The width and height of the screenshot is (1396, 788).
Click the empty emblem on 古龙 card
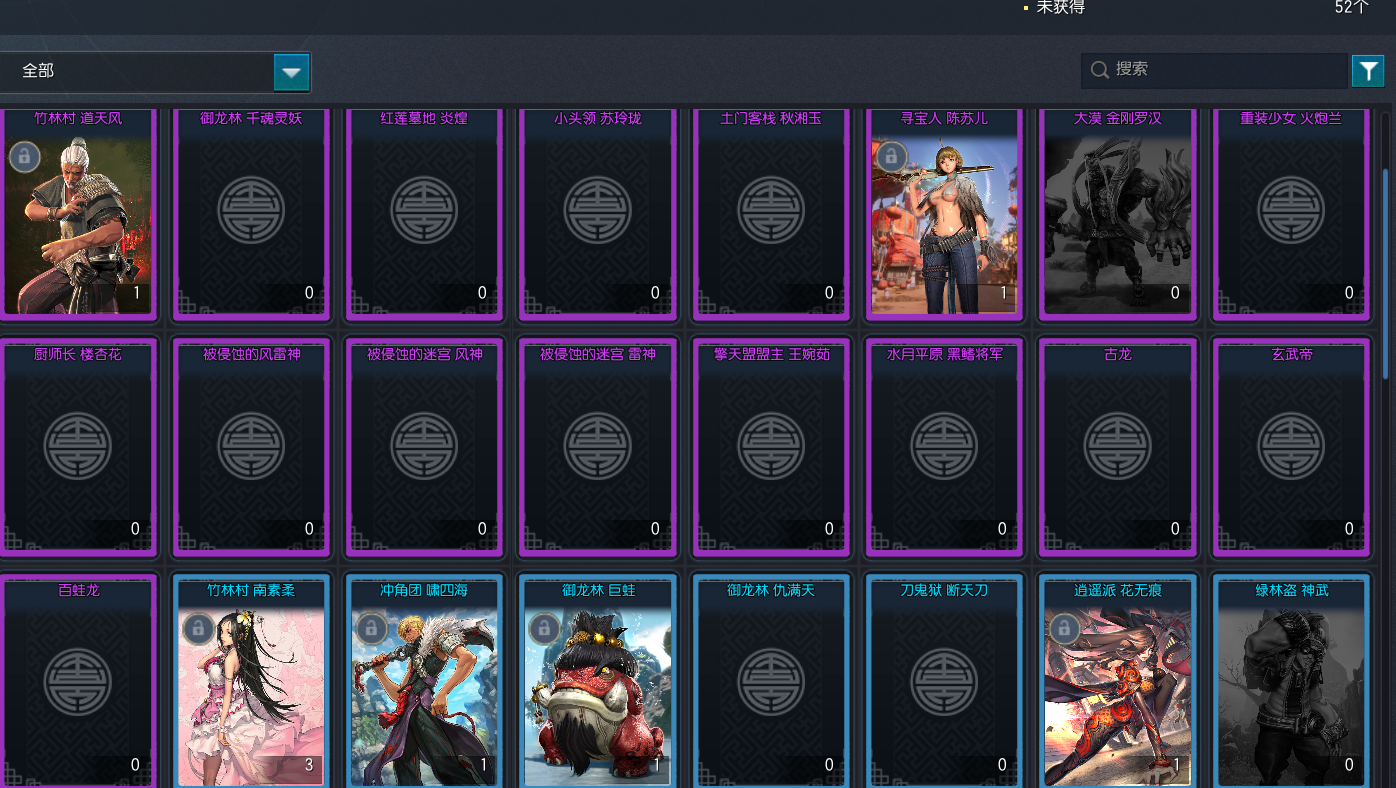(x=1118, y=446)
